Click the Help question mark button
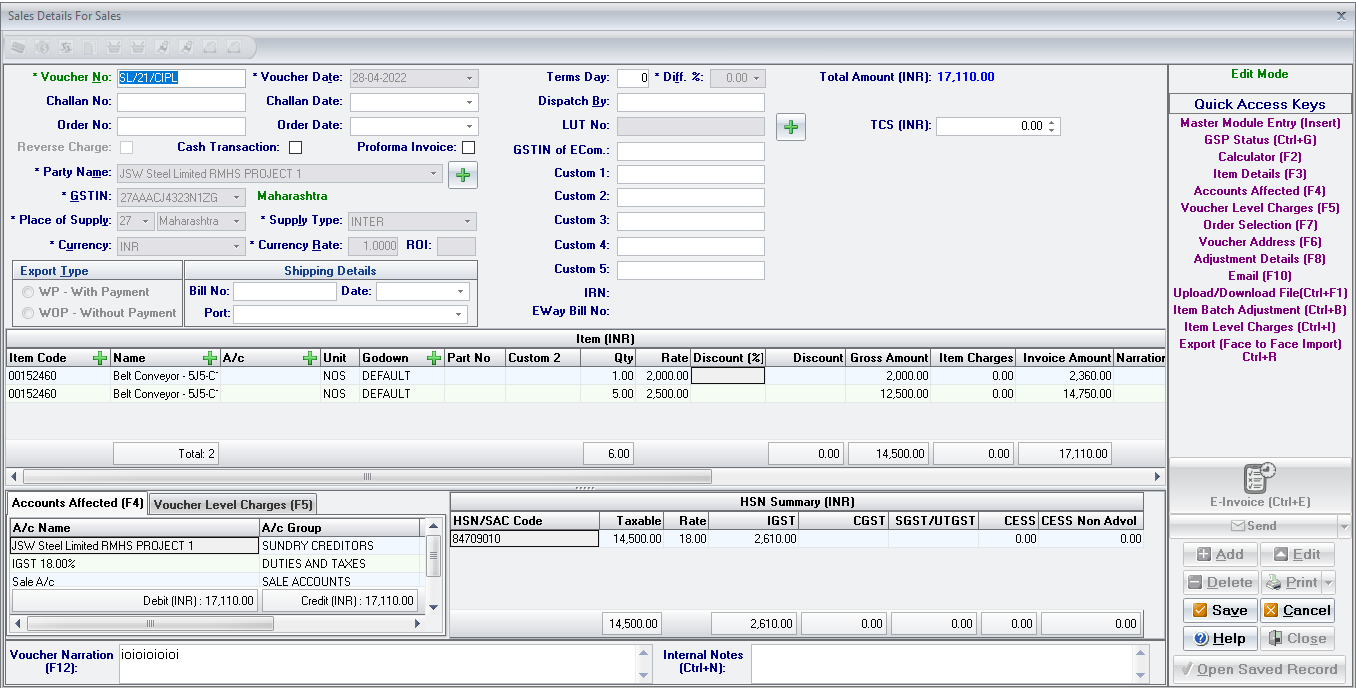1356x688 pixels. point(1219,638)
